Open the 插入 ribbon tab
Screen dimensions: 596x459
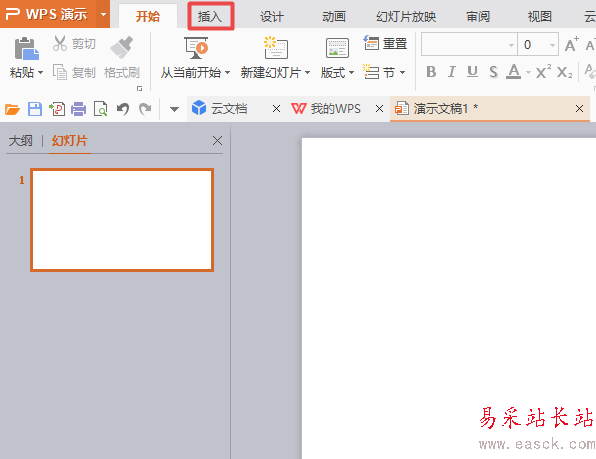[x=210, y=16]
